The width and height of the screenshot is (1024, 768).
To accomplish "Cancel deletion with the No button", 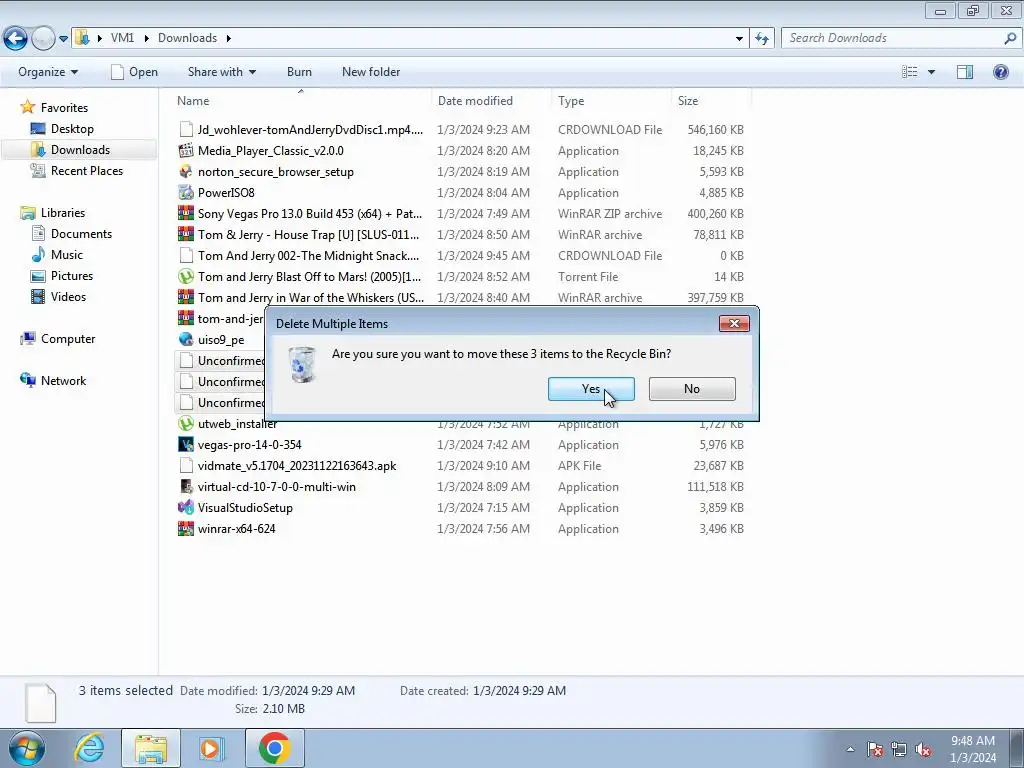I will [692, 389].
